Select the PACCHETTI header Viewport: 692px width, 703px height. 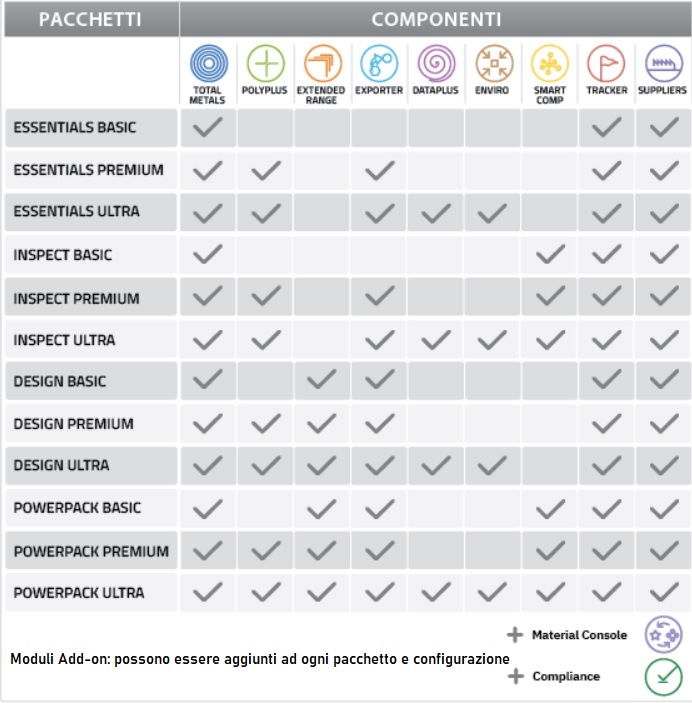[x=91, y=19]
